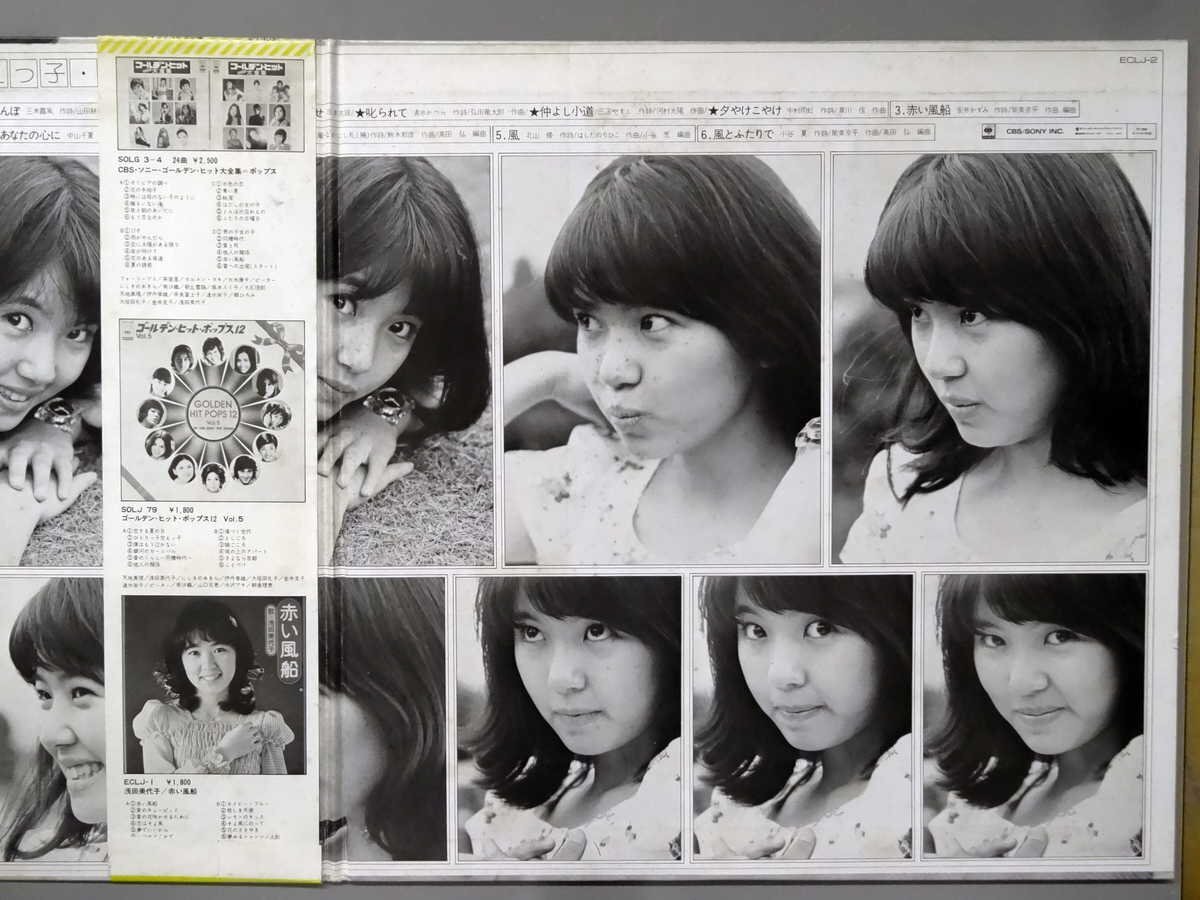Click the song title "★夕やけこやけ"
Viewport: 1200px width, 900px height.
coord(745,110)
